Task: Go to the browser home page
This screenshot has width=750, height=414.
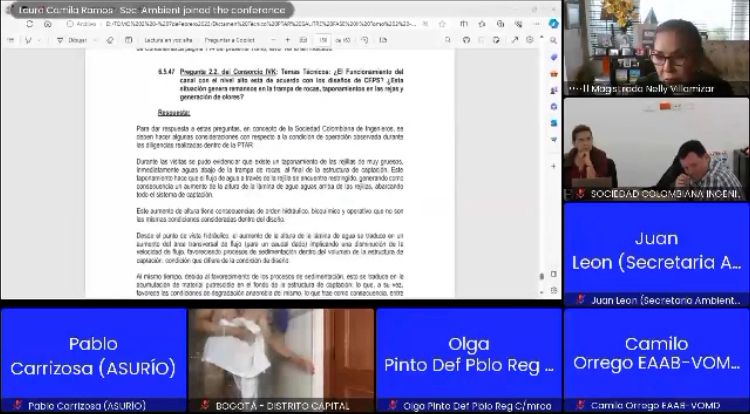Action: pyautogui.click(x=48, y=24)
